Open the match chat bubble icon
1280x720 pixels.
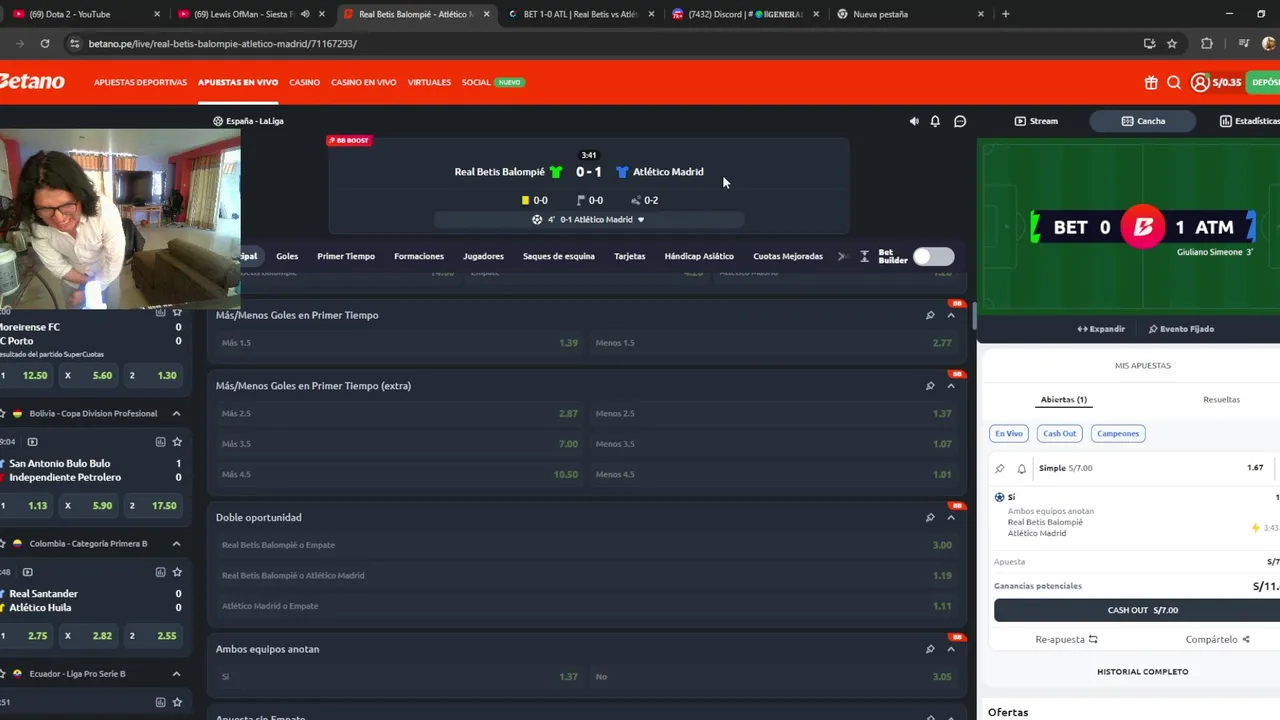[x=960, y=121]
